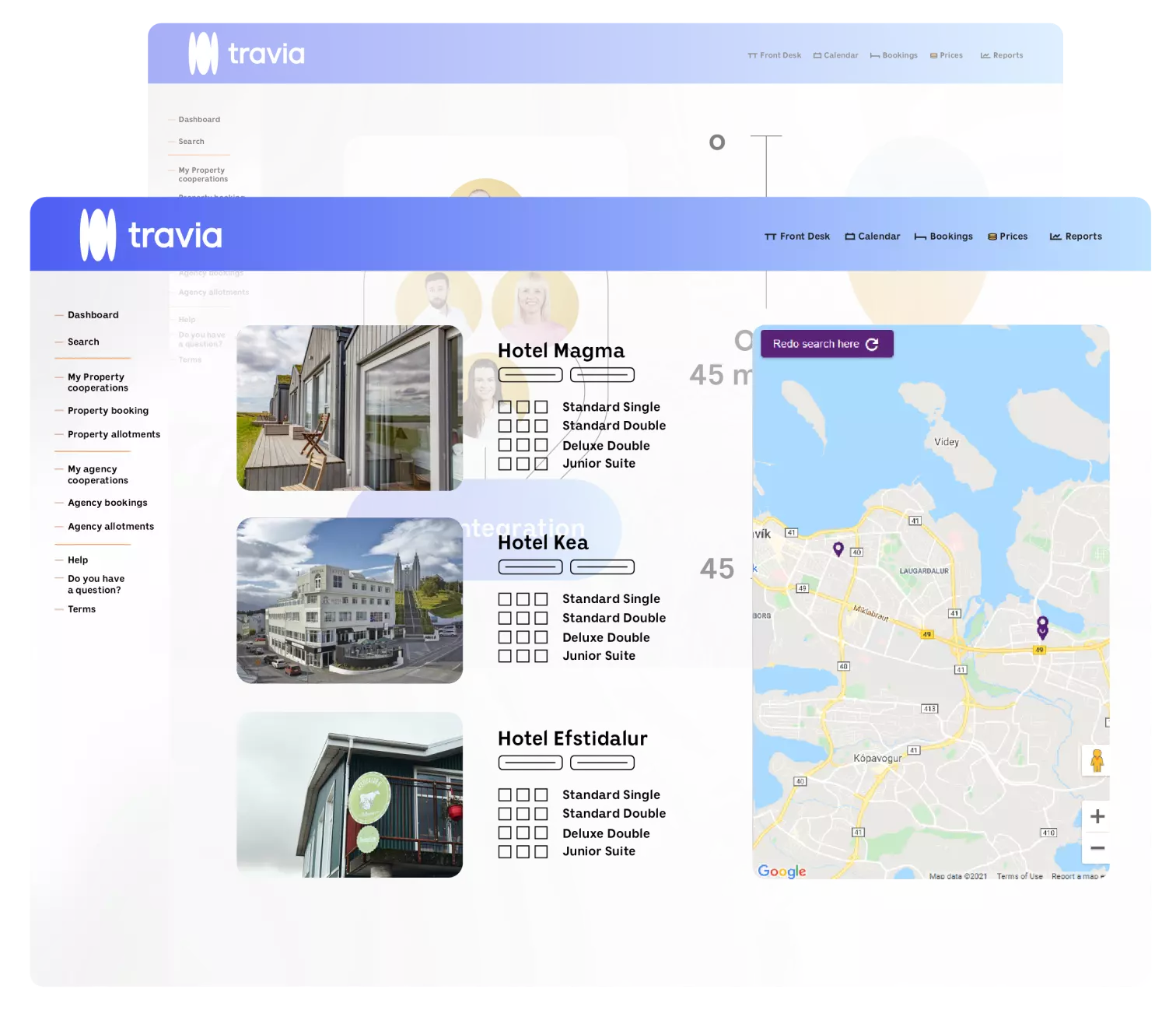Click the map pin near Laugardalur west

(838, 549)
